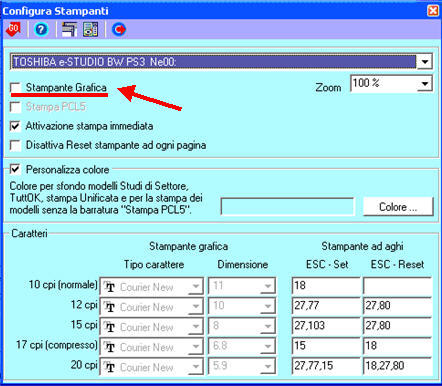
Task: Open the 17 cpi (compresso) font dropdown
Action: coord(195,347)
